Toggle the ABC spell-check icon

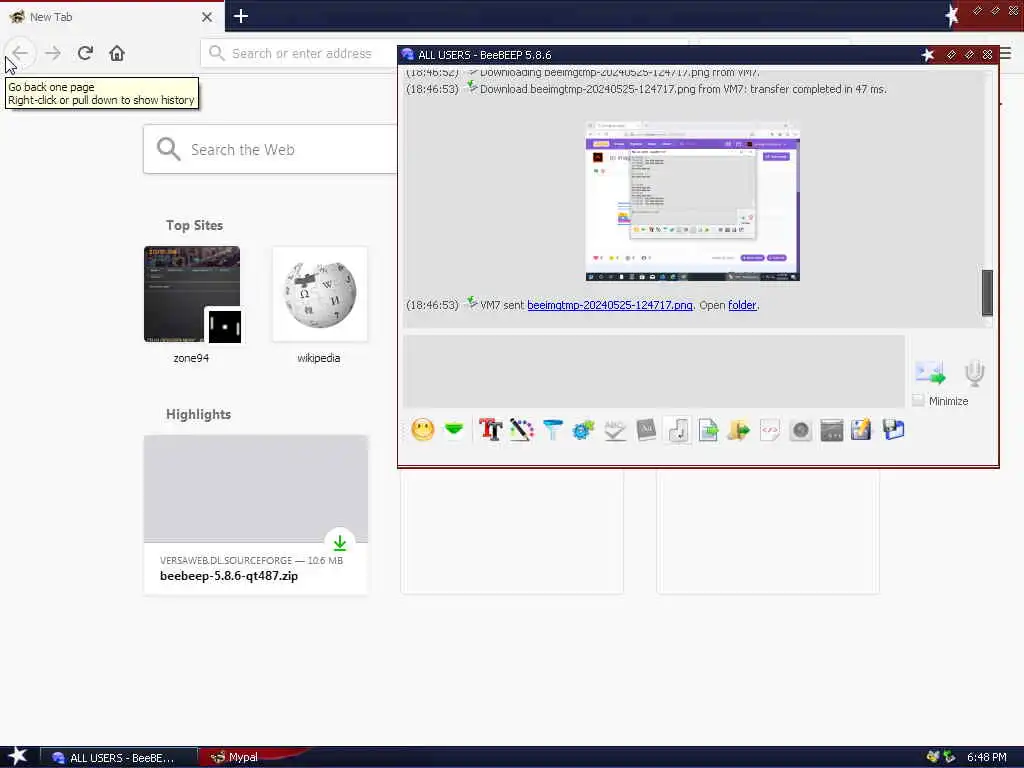615,430
